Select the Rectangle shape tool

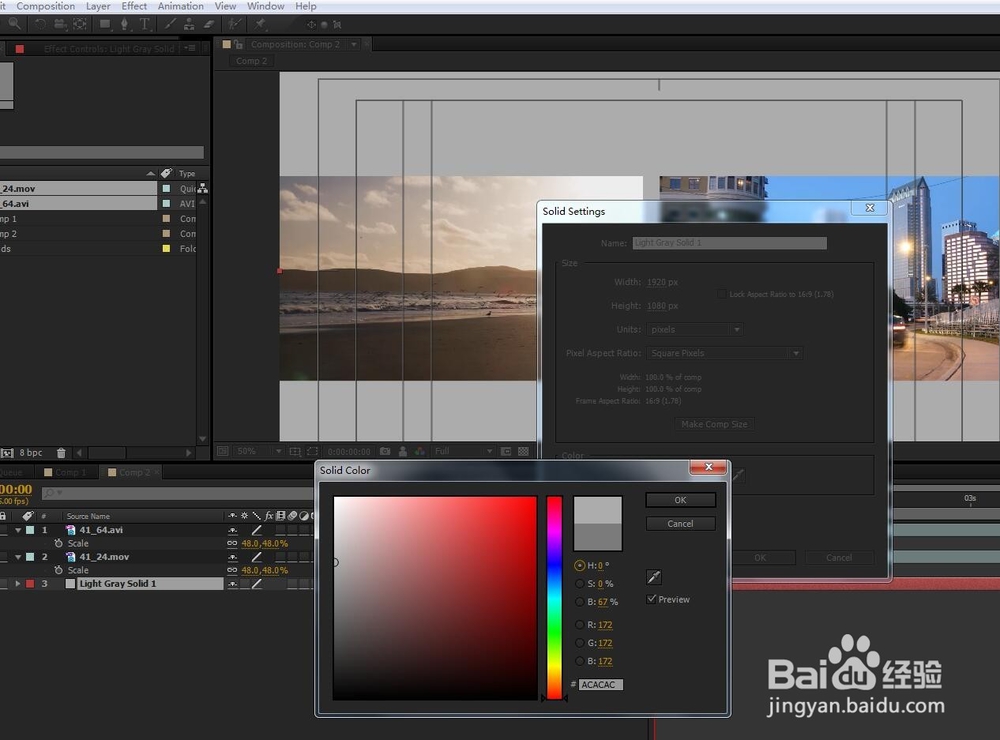pos(105,24)
